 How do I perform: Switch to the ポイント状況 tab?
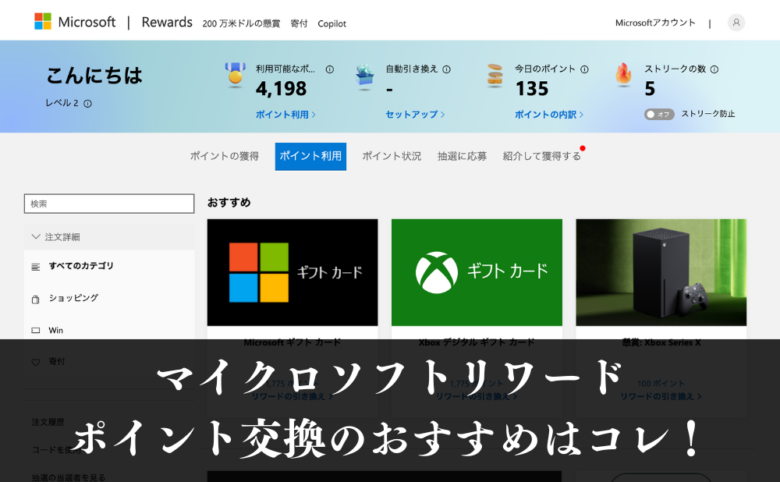(391, 156)
